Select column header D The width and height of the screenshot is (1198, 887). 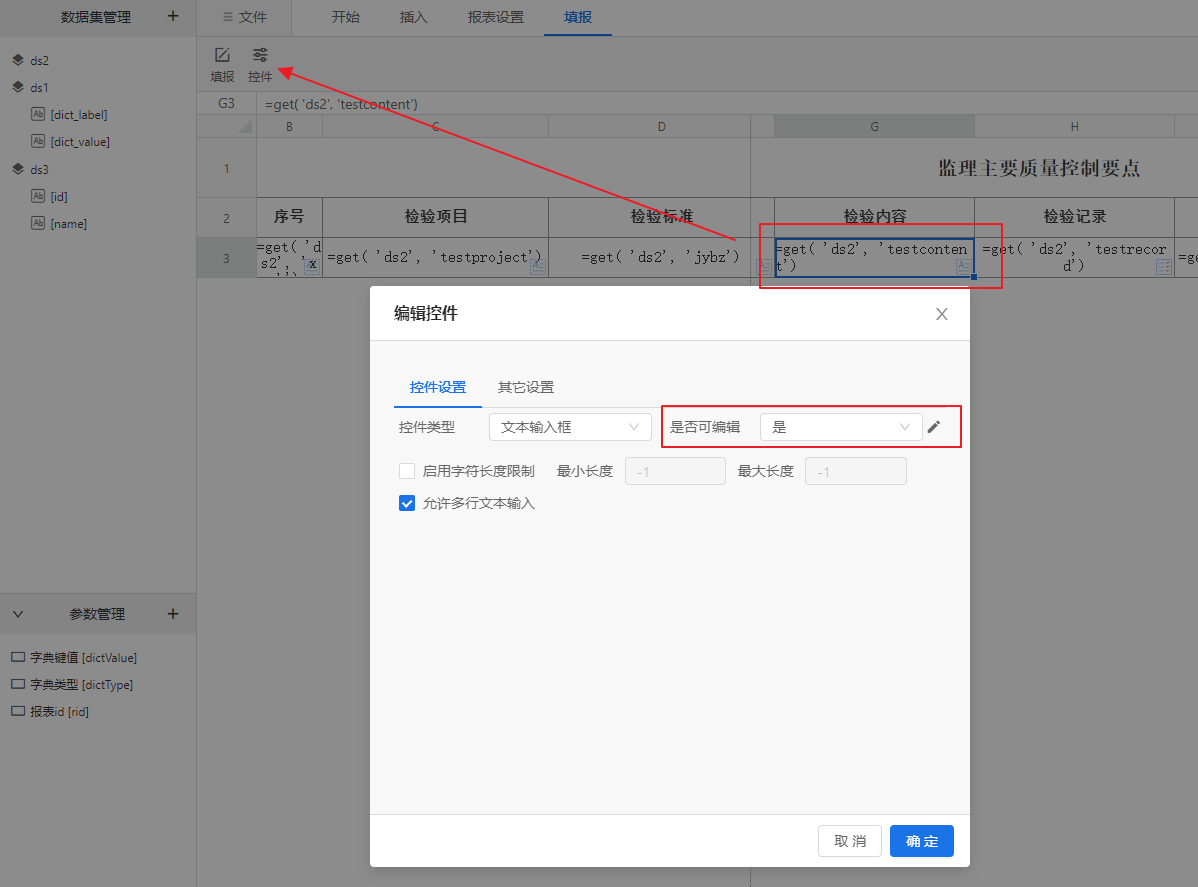[x=662, y=127]
